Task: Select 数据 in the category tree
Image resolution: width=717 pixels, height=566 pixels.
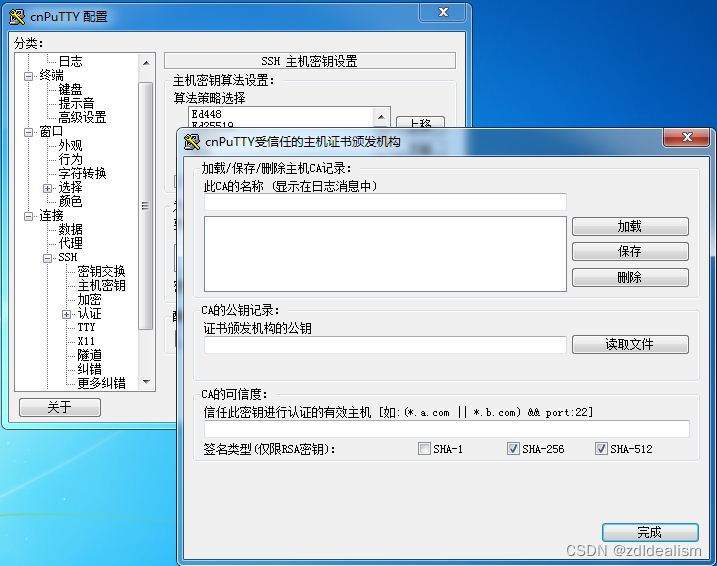Action: (x=70, y=230)
